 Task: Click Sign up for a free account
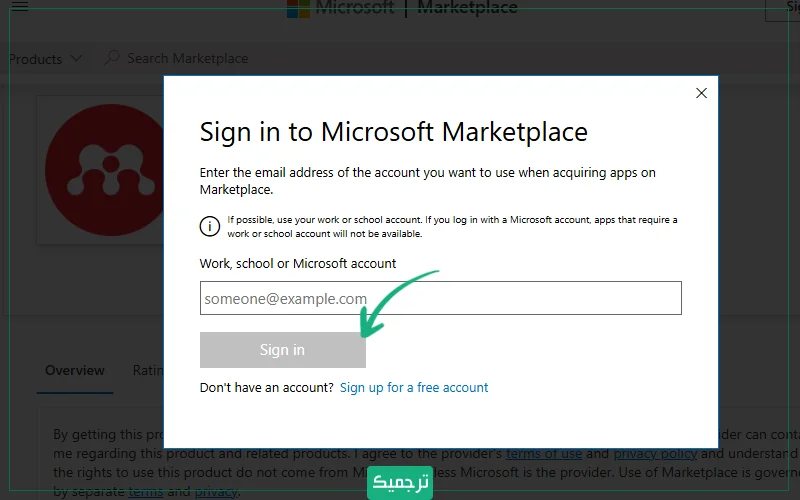(x=414, y=387)
